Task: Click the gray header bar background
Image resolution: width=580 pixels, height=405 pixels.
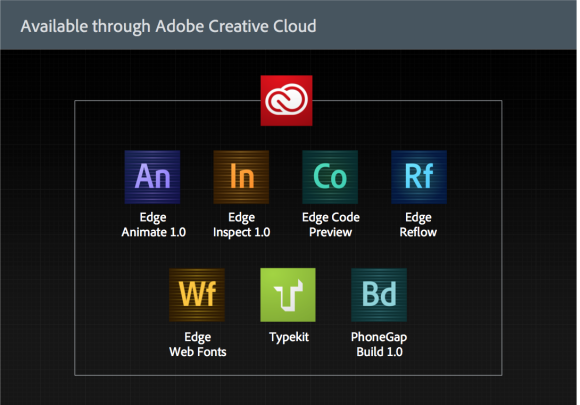Action: coord(444,25)
